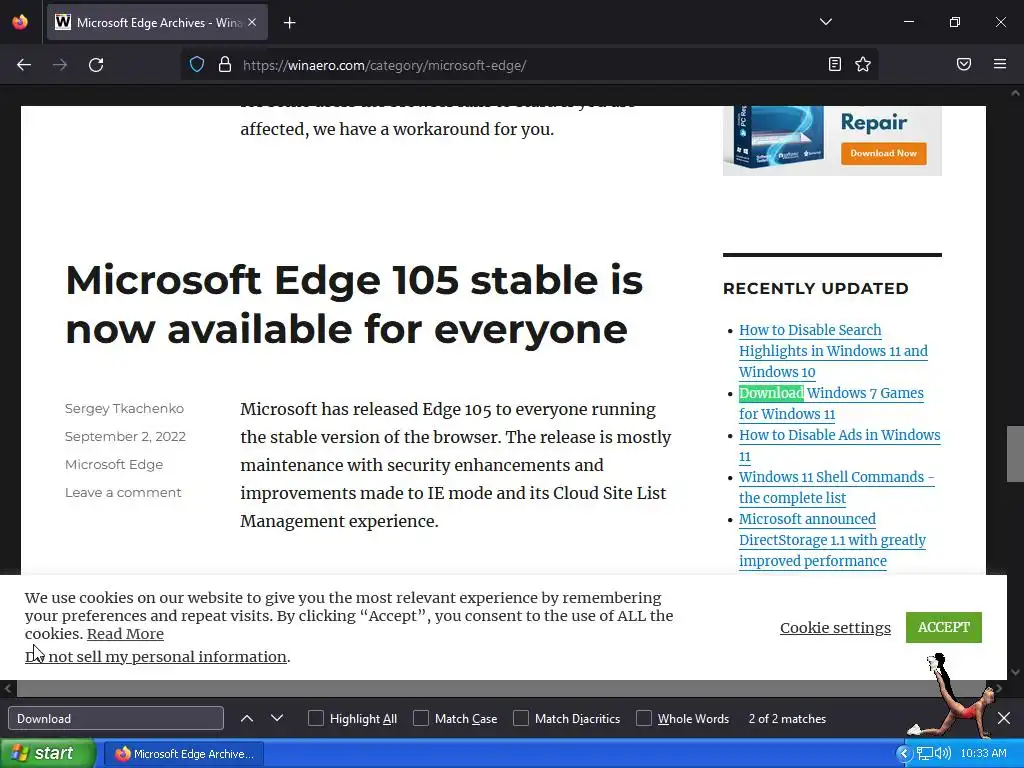Toggle reader view icon
1024x768 pixels.
coord(835,64)
